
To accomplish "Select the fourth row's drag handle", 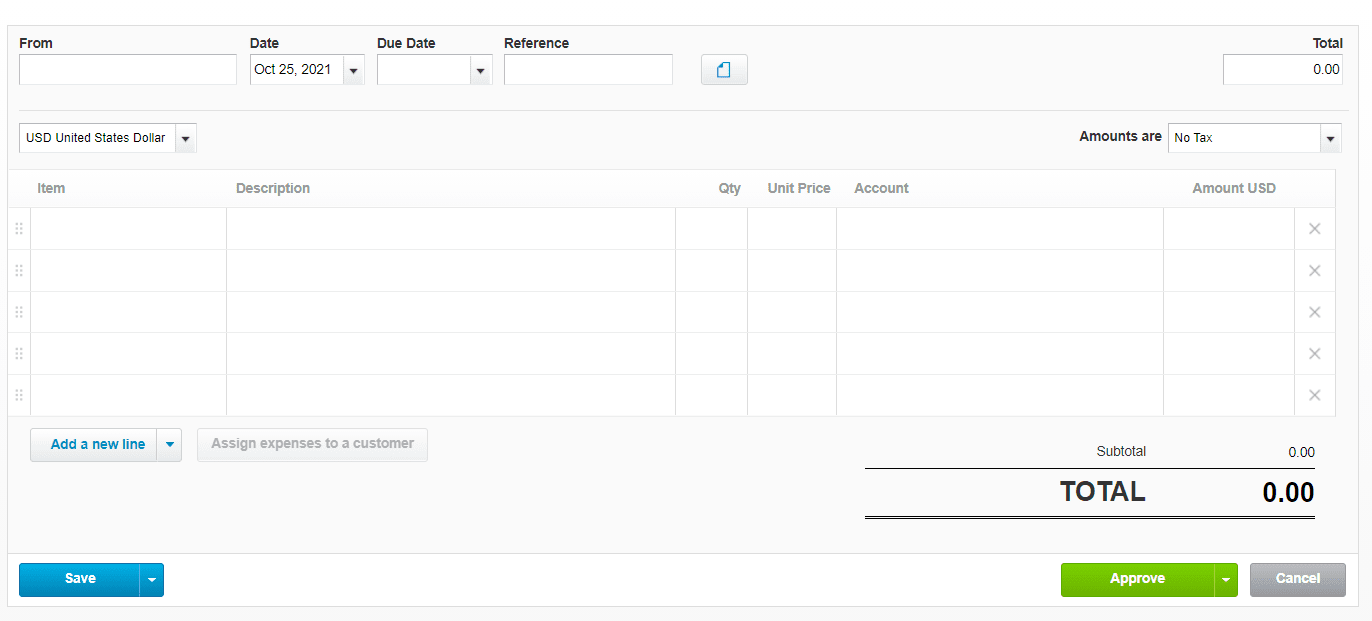I will pos(19,354).
